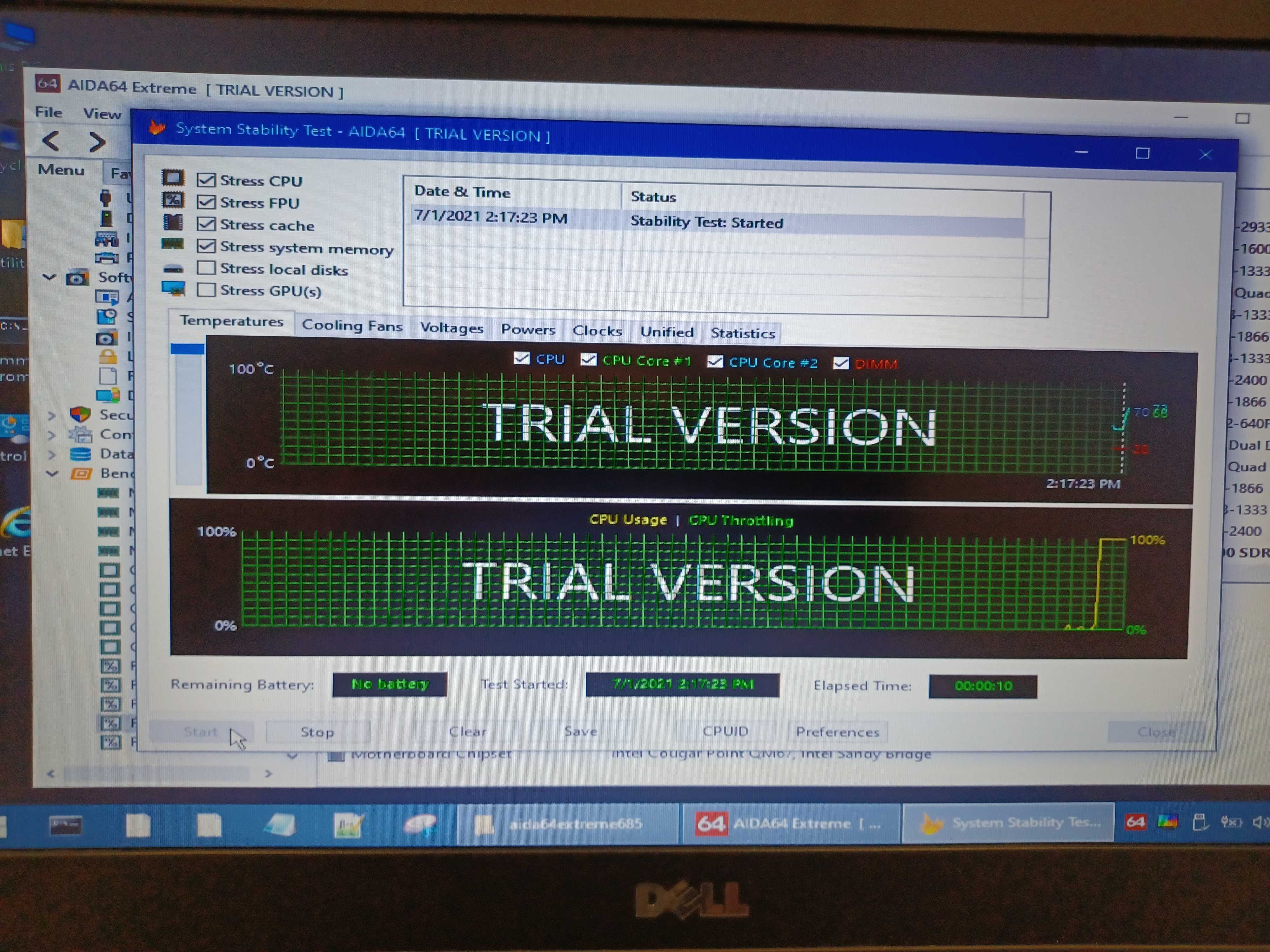Click the Benchmark icon in tree

click(x=80, y=473)
